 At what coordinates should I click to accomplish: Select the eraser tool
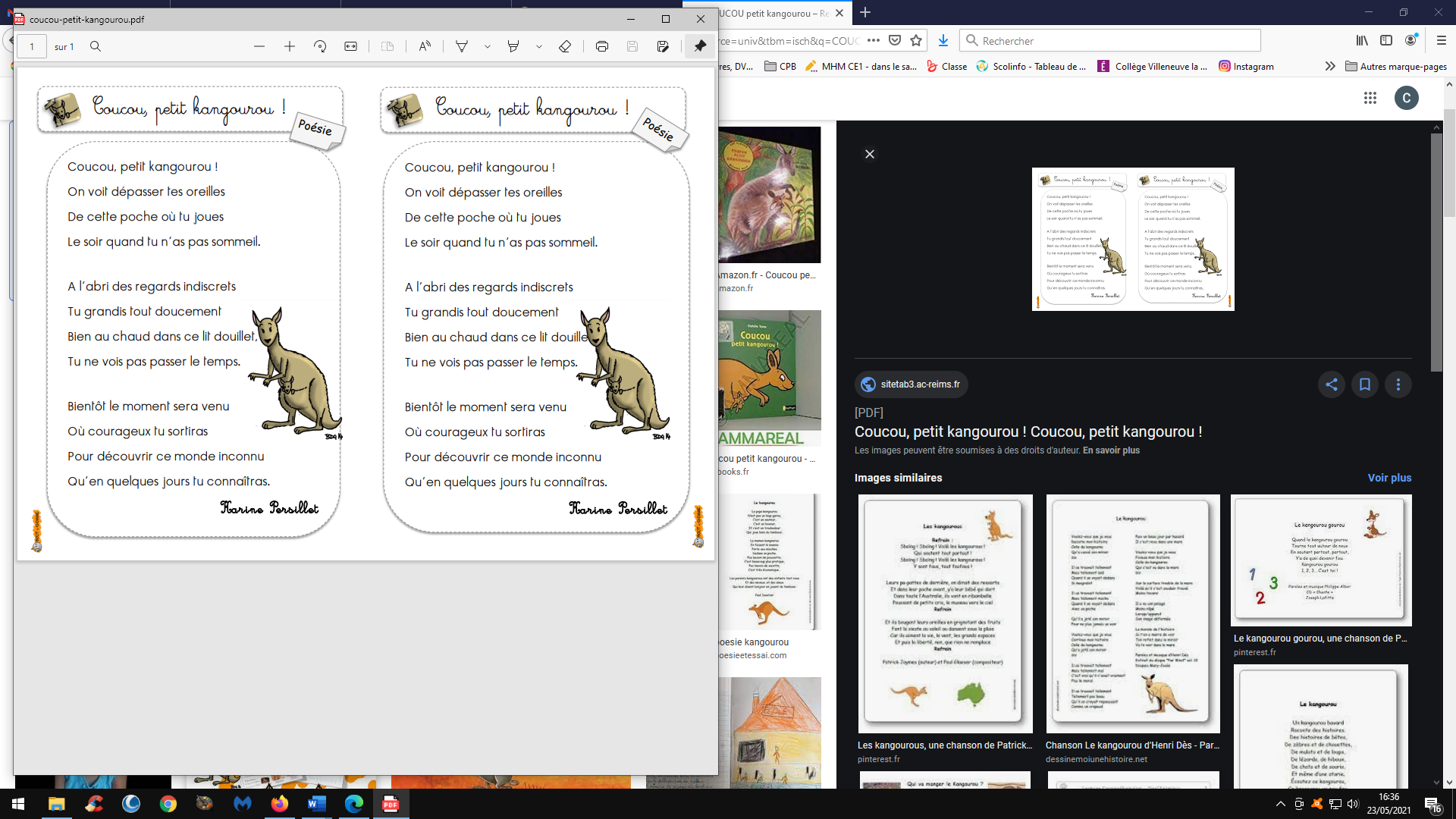[x=565, y=46]
